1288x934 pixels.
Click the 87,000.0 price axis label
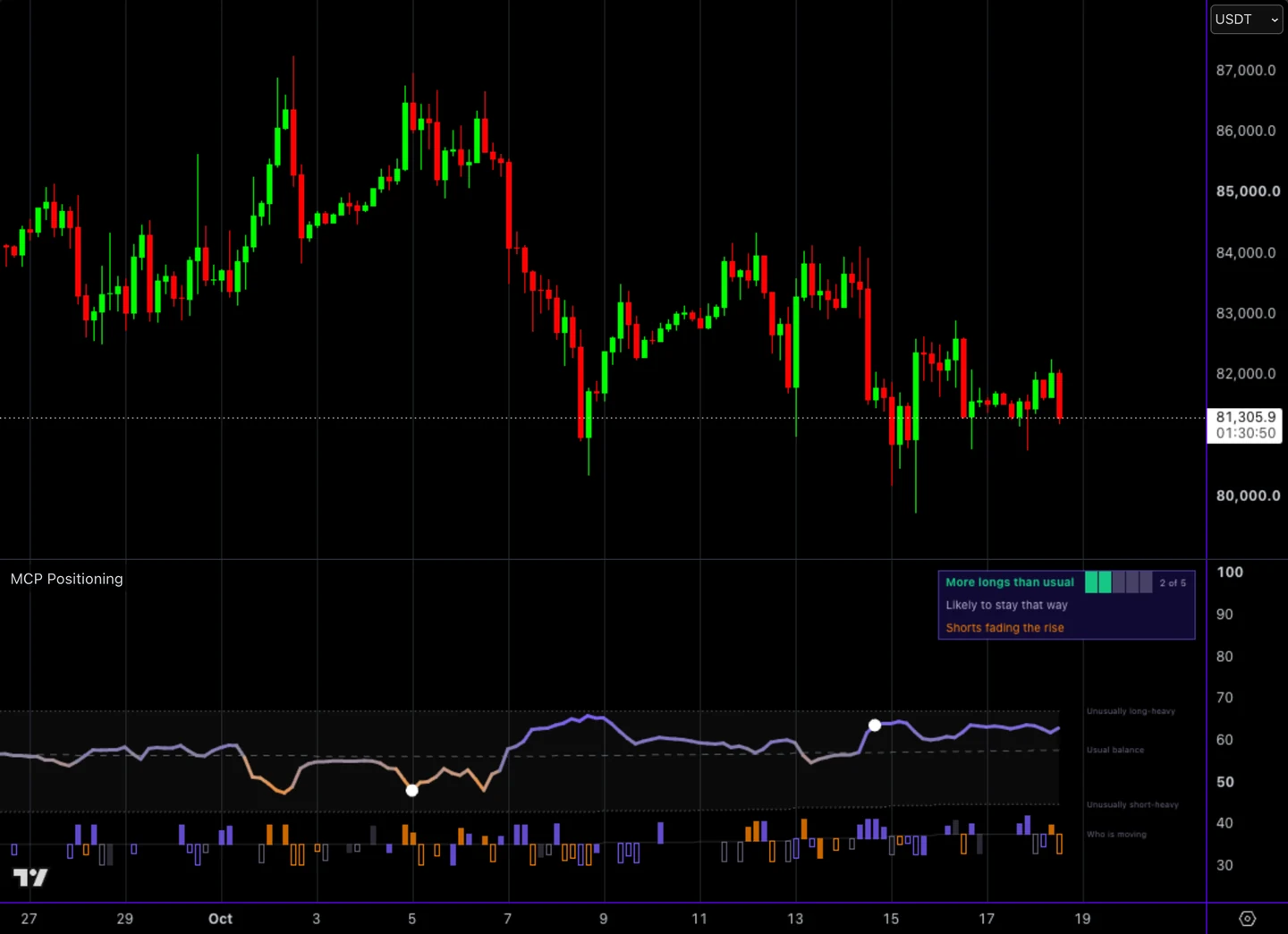pos(1245,71)
